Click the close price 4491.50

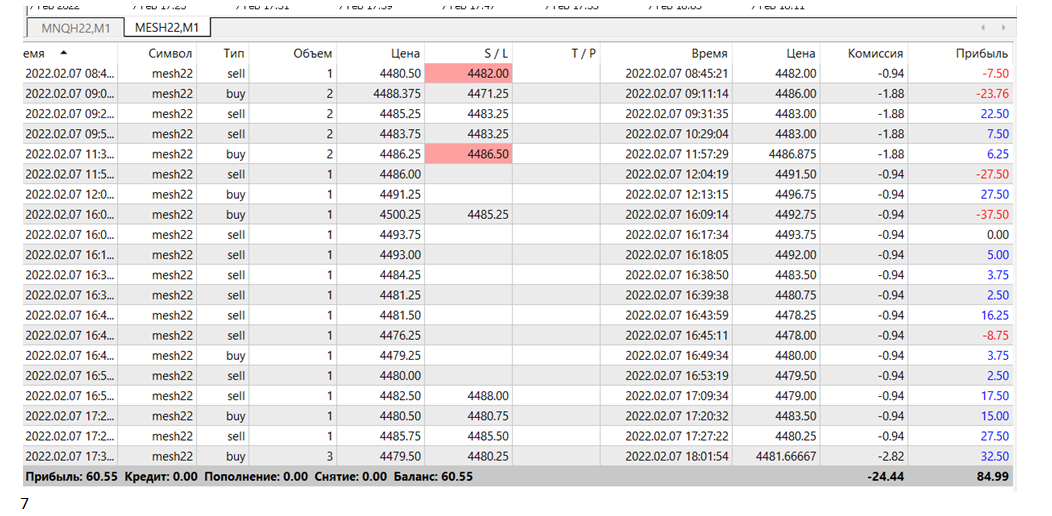[796, 174]
